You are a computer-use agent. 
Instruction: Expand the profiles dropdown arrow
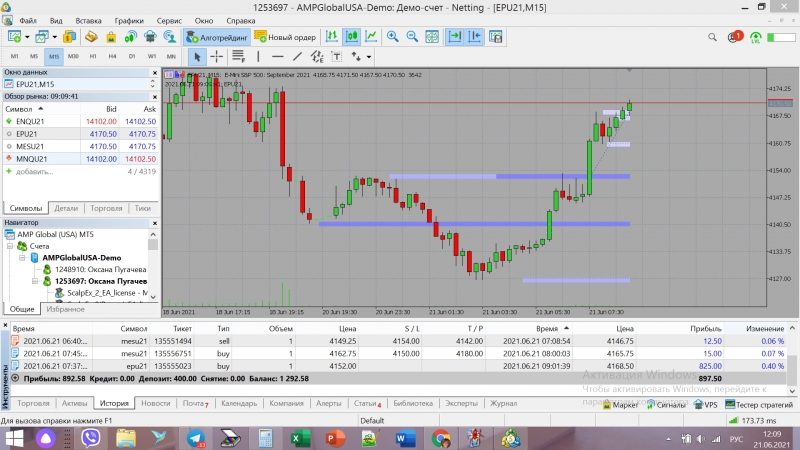54,37
